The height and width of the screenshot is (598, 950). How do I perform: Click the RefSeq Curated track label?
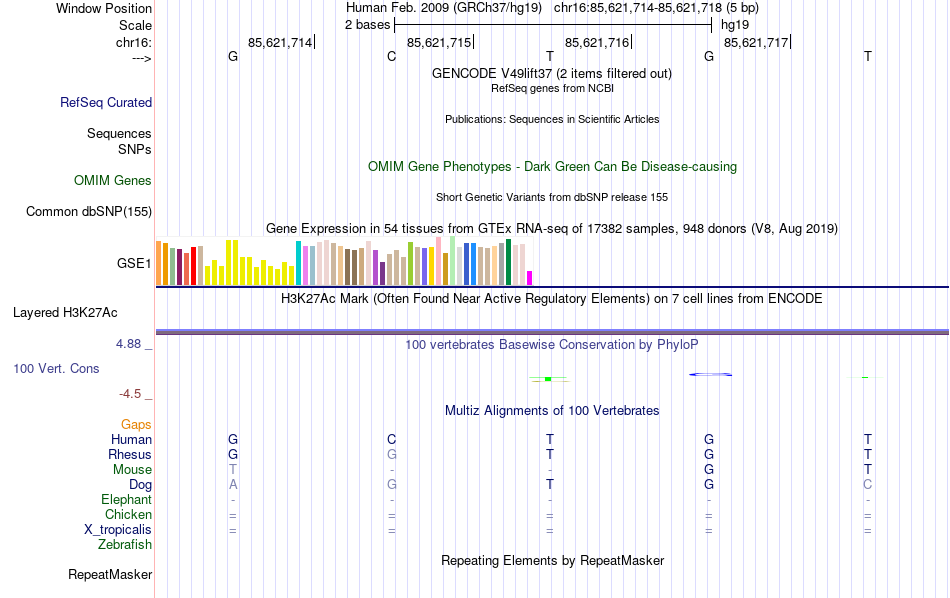click(106, 102)
